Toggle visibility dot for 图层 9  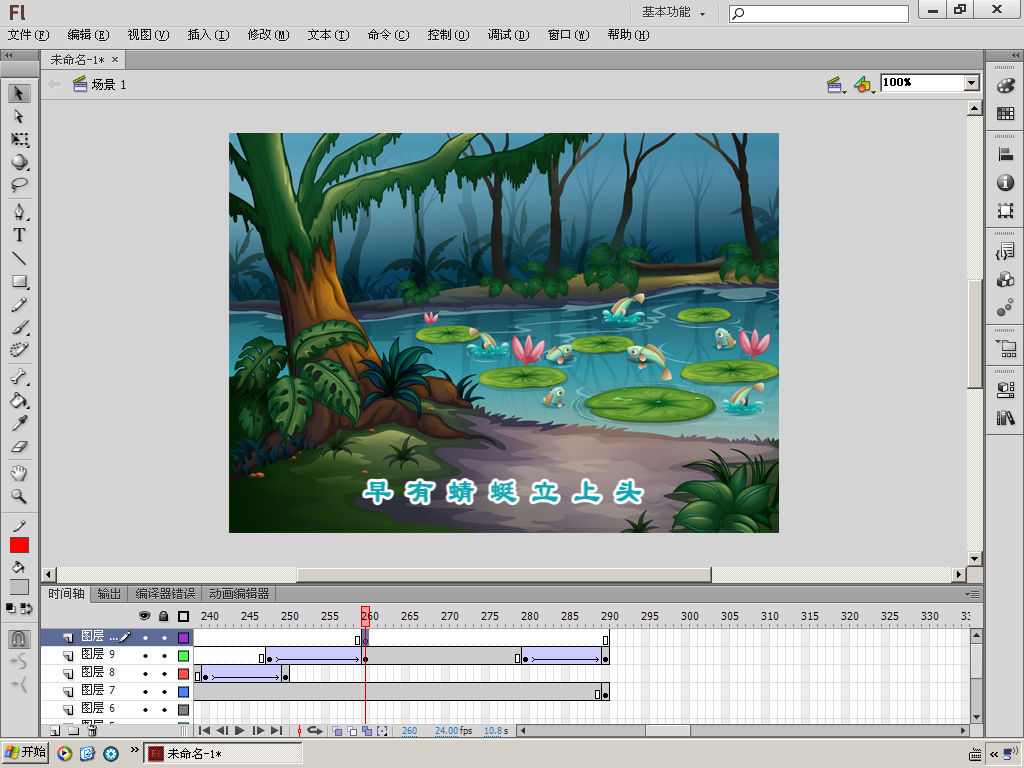click(x=145, y=656)
